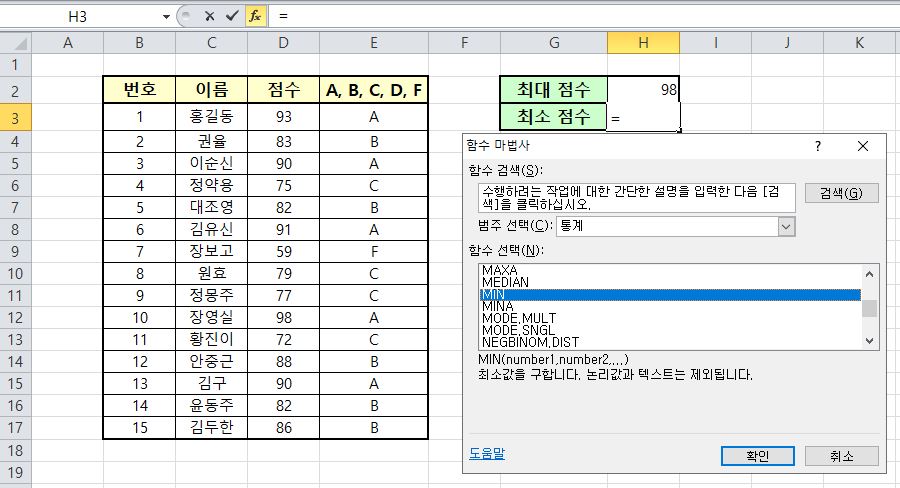Click the fx Insert Function icon
The image size is (900, 488).
(255, 16)
